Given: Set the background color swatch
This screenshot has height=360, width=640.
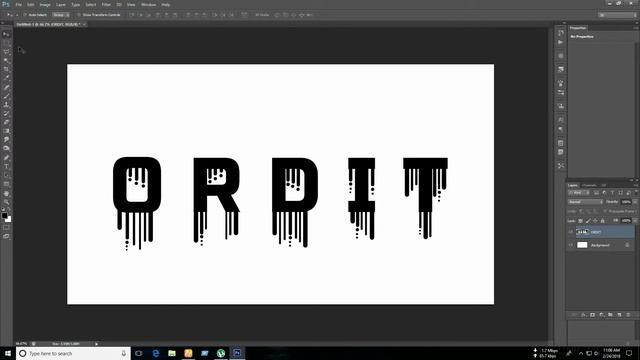Looking at the screenshot, I should click(8, 219).
